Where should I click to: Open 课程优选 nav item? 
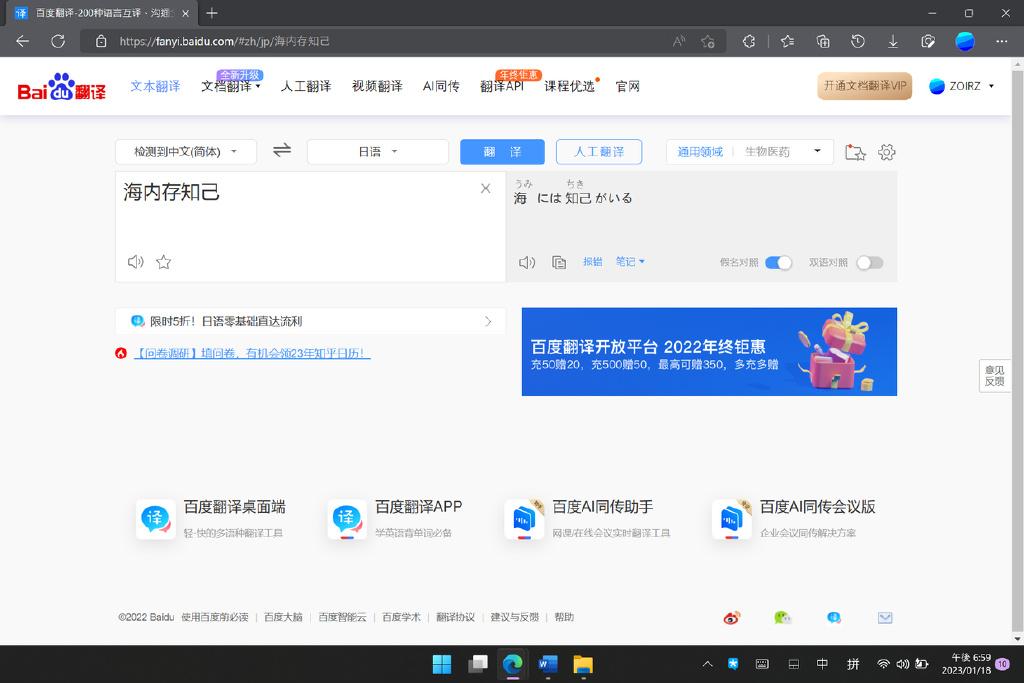pos(569,86)
